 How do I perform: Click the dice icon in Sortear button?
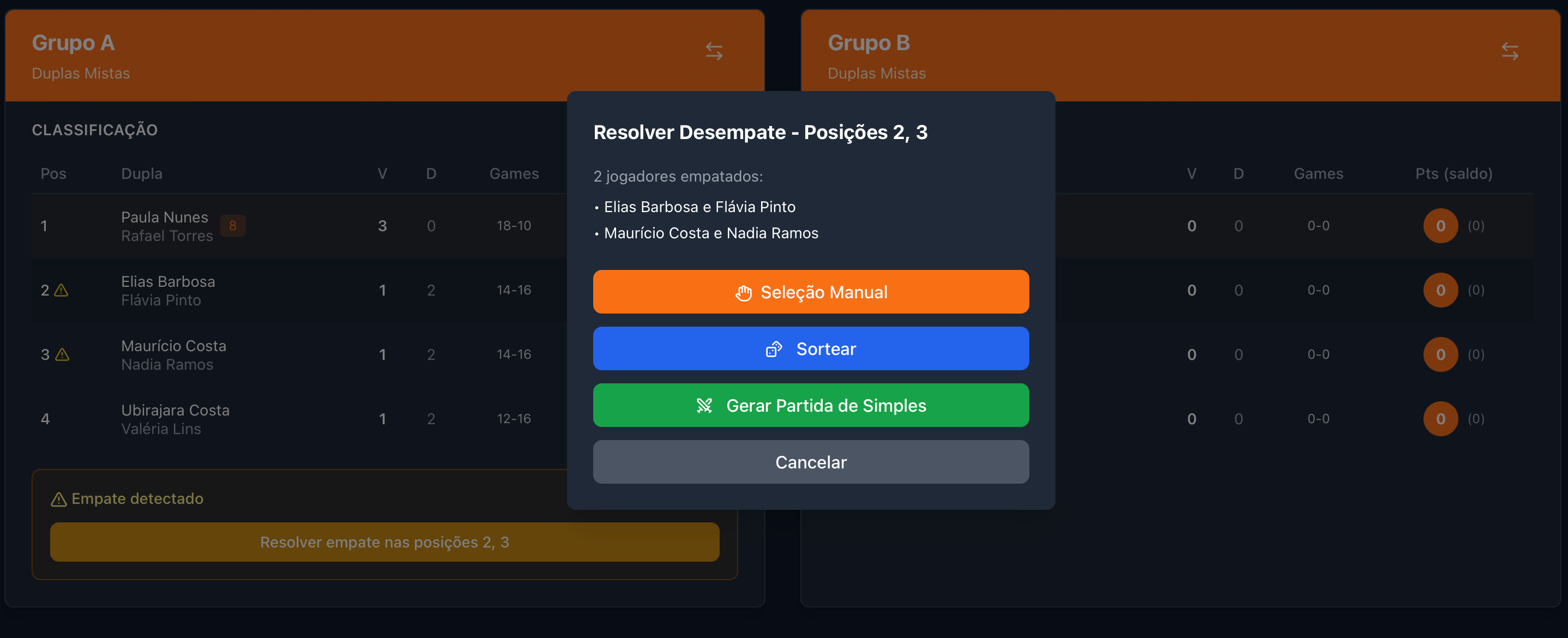point(775,349)
